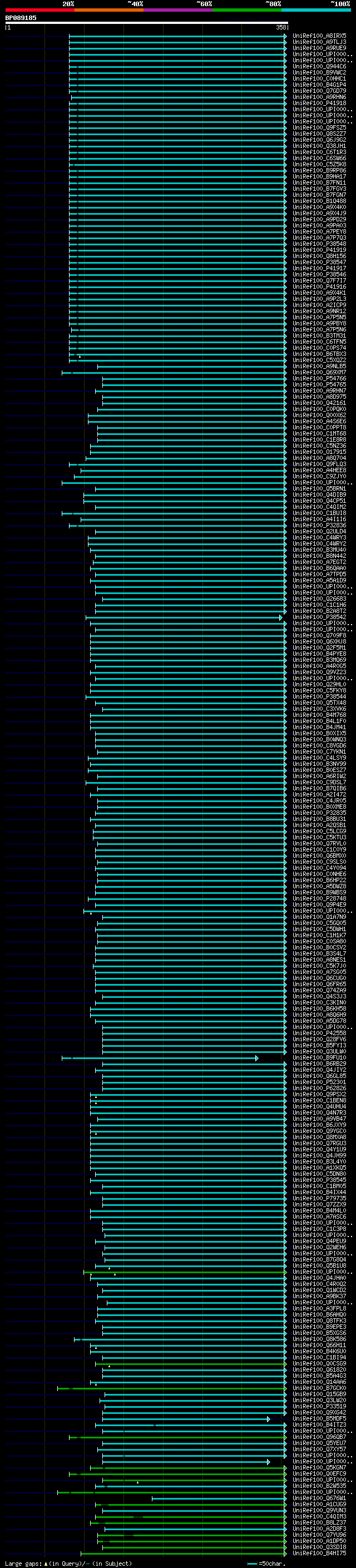
Task: Select the UniRef100_A9RHN6 label
Action: pos(319,97)
